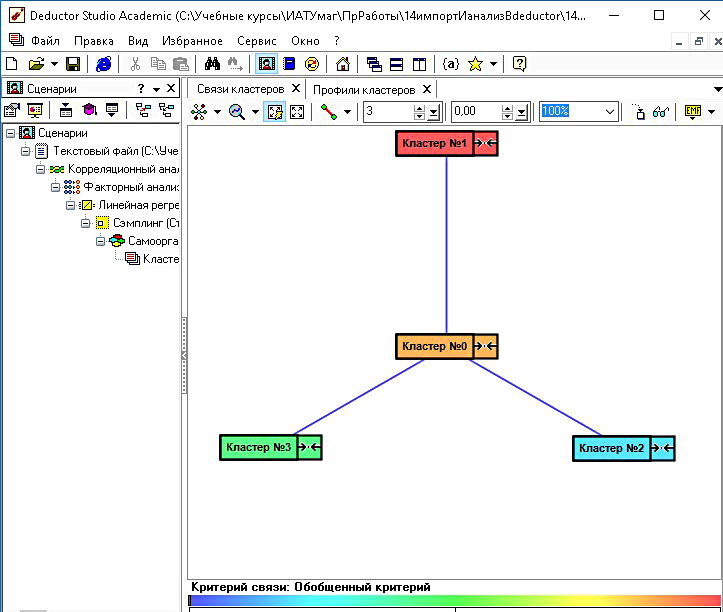Viewport: 723px width, 612px height.
Task: Save the project with floppy icon
Action: [73, 64]
